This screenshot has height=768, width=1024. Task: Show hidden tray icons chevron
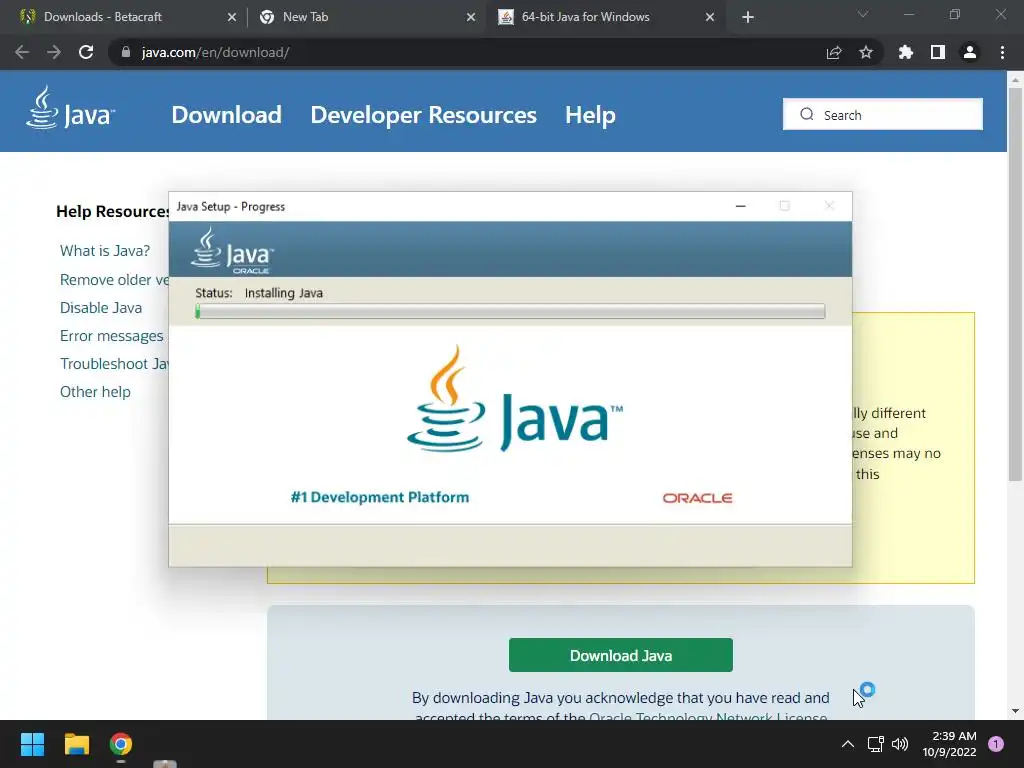[x=848, y=744]
